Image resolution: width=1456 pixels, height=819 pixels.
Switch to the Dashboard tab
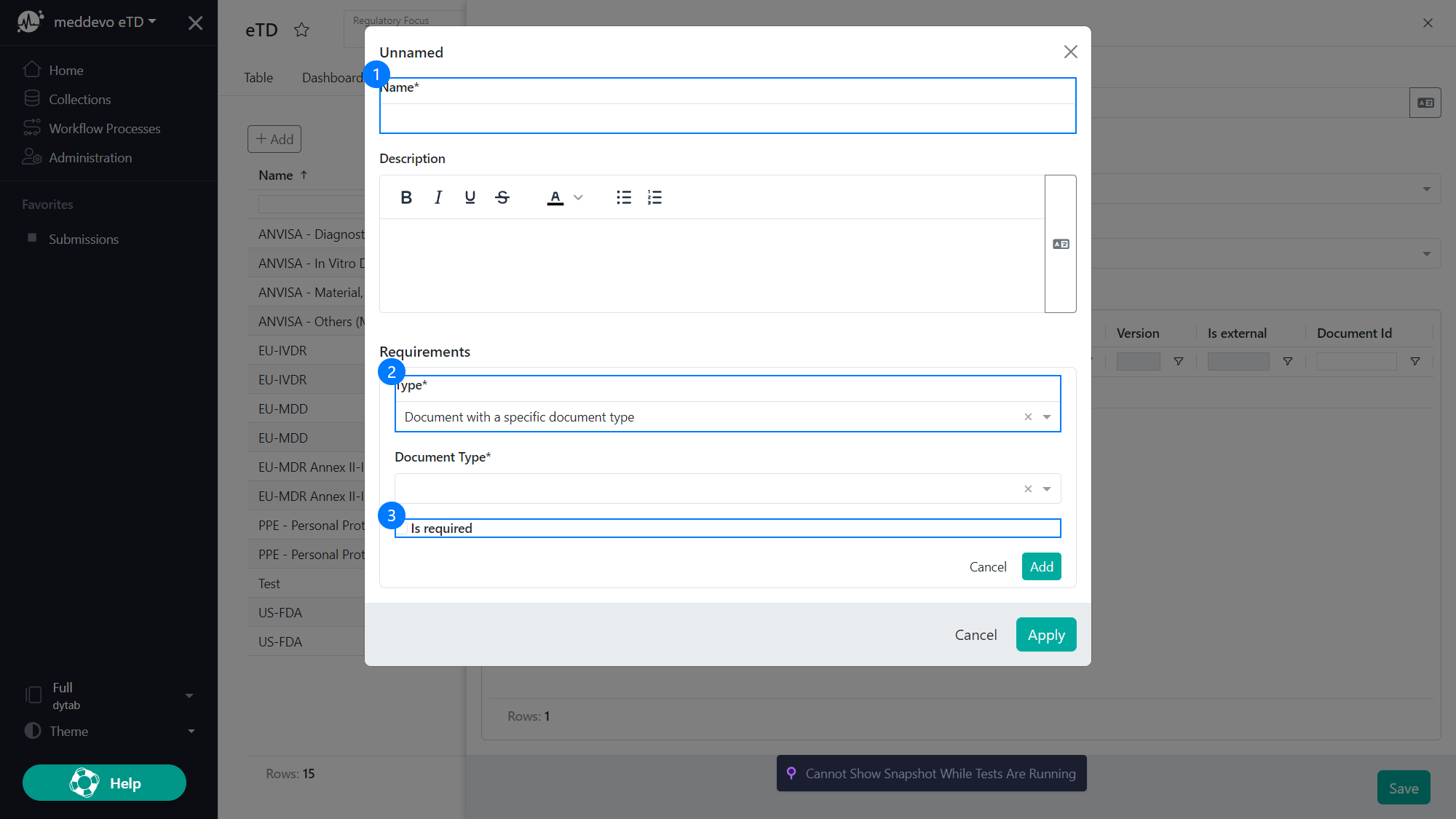click(x=332, y=77)
